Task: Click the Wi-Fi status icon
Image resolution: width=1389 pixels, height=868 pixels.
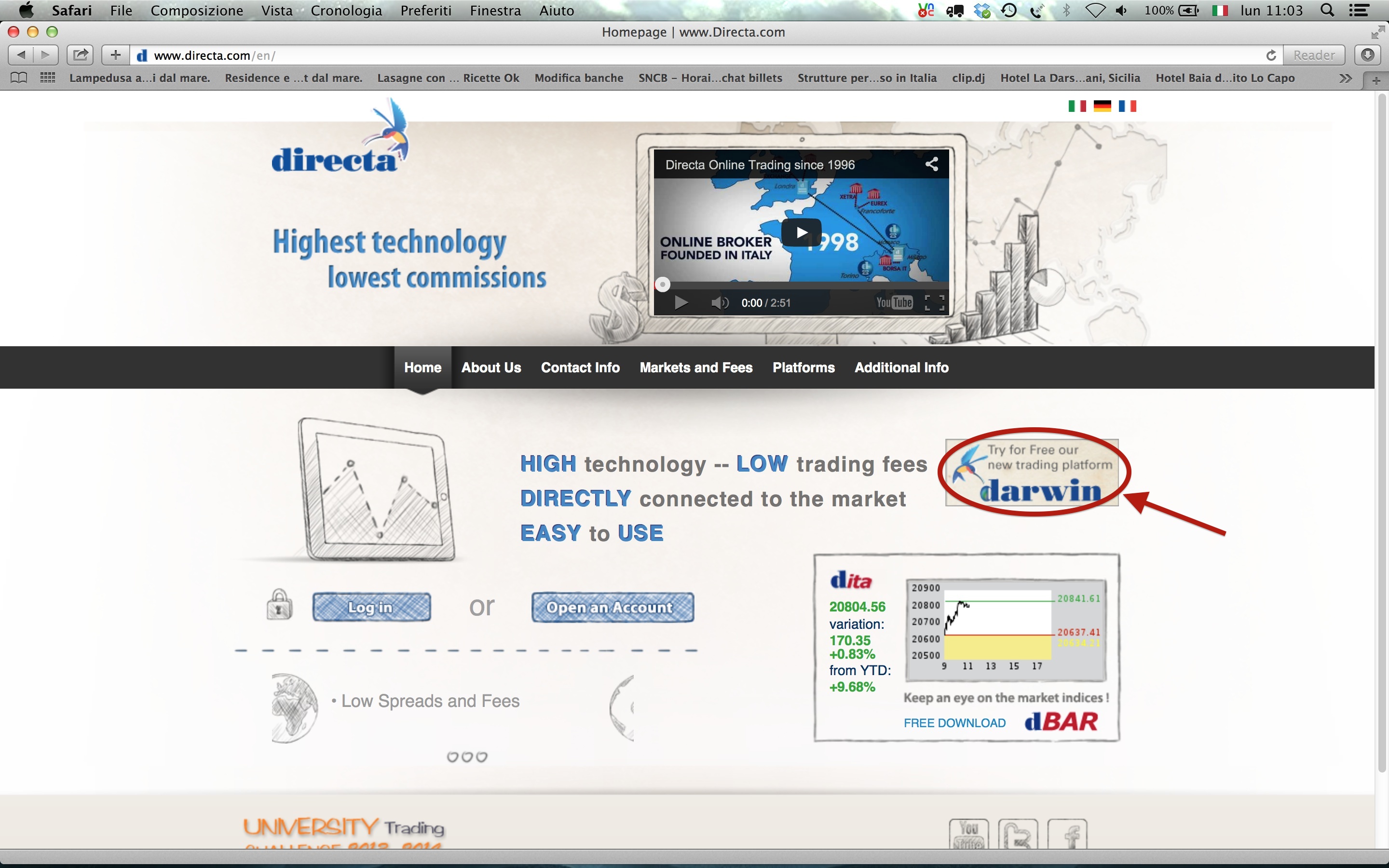Action: (1095, 10)
